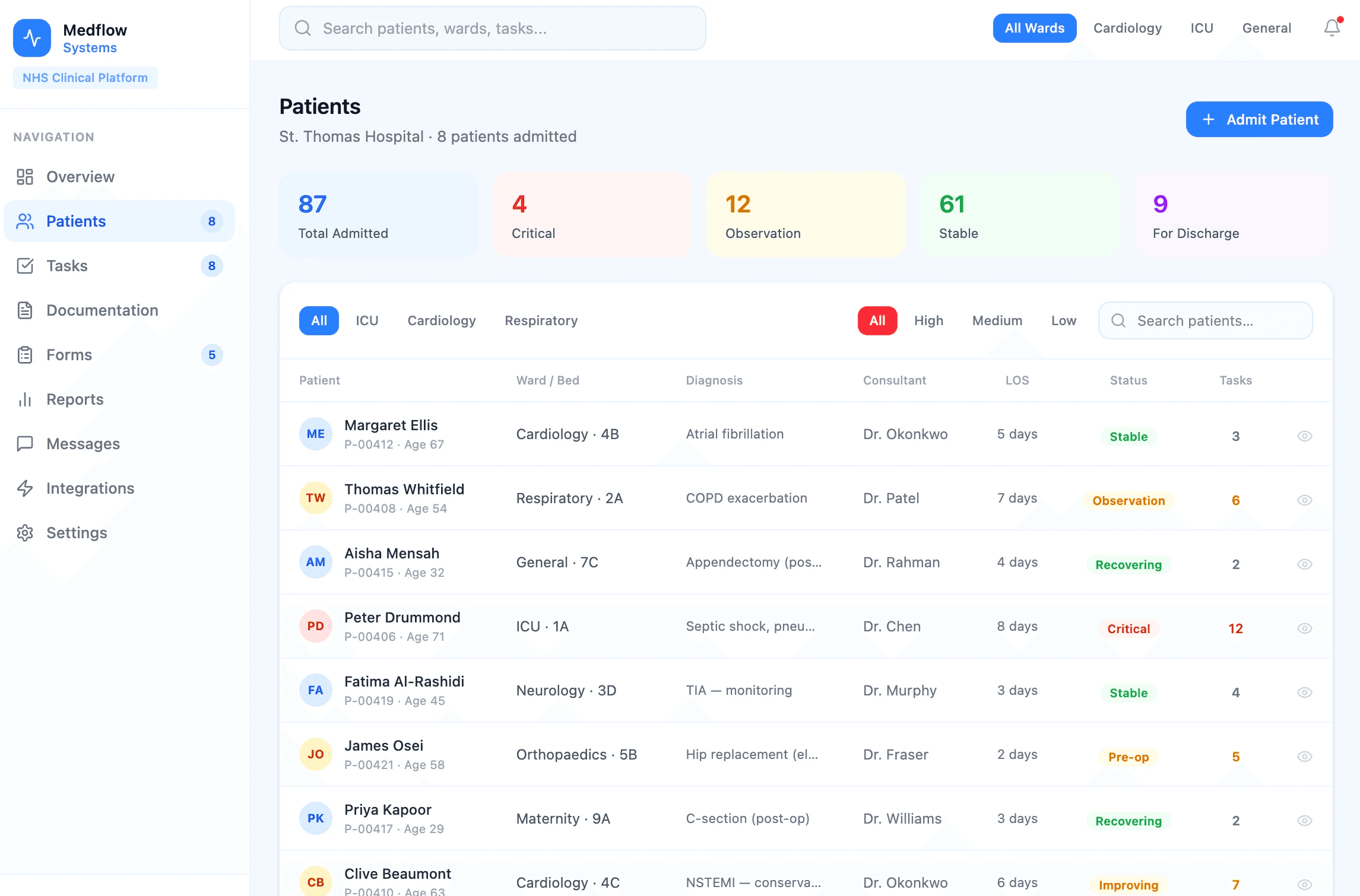Viewport: 1360px width, 896px height.
Task: View Peter Drummond record via eye icon
Action: coord(1304,628)
